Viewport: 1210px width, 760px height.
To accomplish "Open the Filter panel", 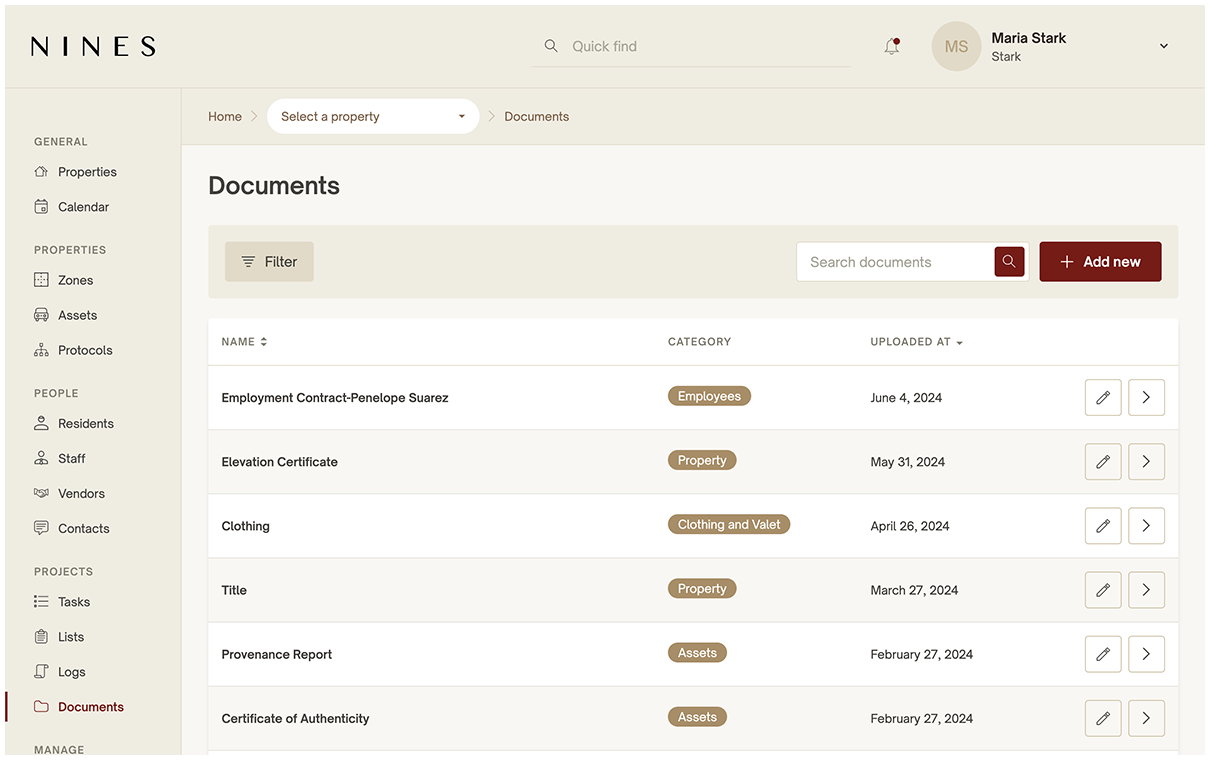I will pyautogui.click(x=269, y=261).
